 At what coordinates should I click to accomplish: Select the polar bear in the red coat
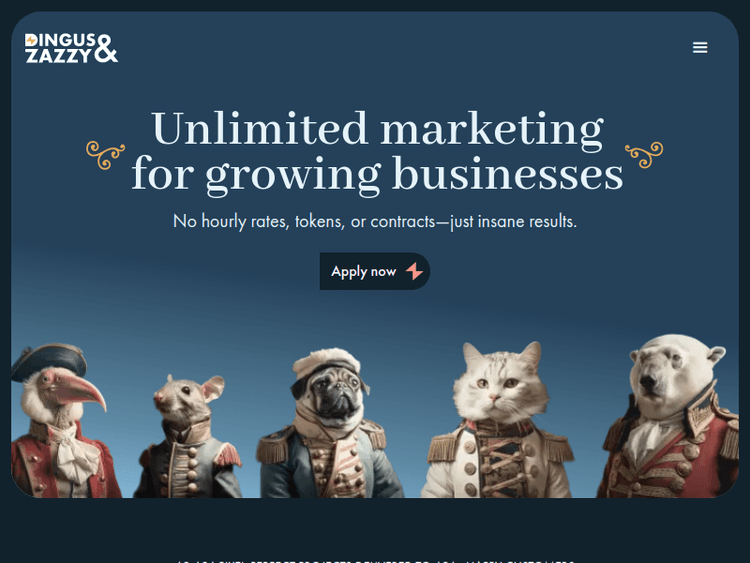[x=670, y=416]
